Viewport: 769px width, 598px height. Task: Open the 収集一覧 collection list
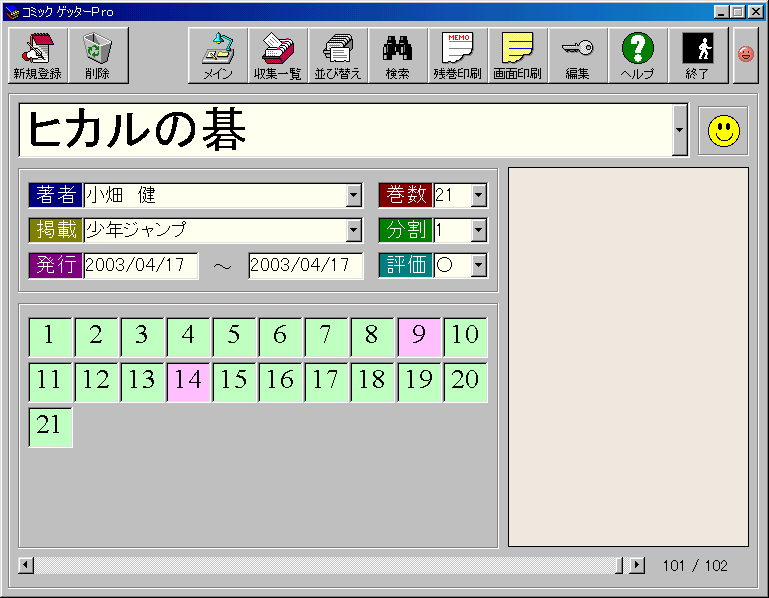click(278, 55)
